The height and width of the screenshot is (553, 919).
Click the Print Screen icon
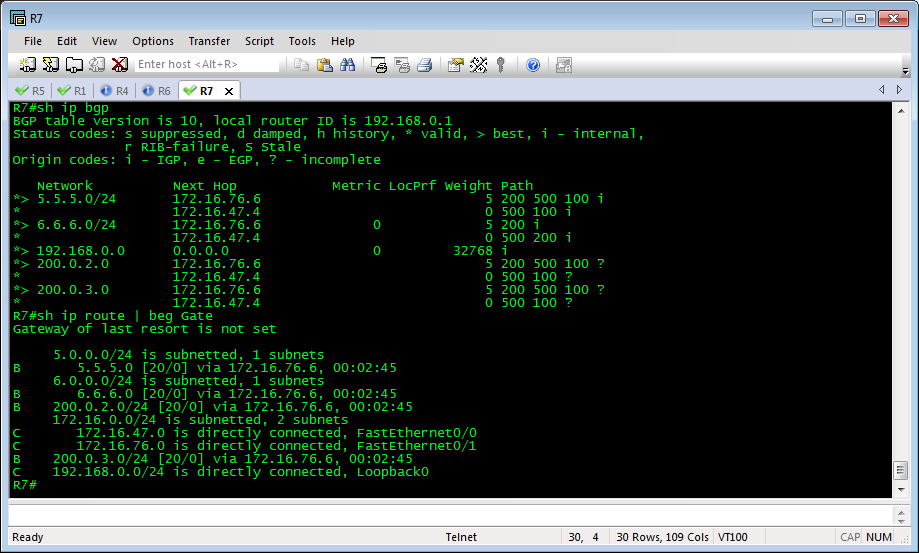pyautogui.click(x=379, y=65)
